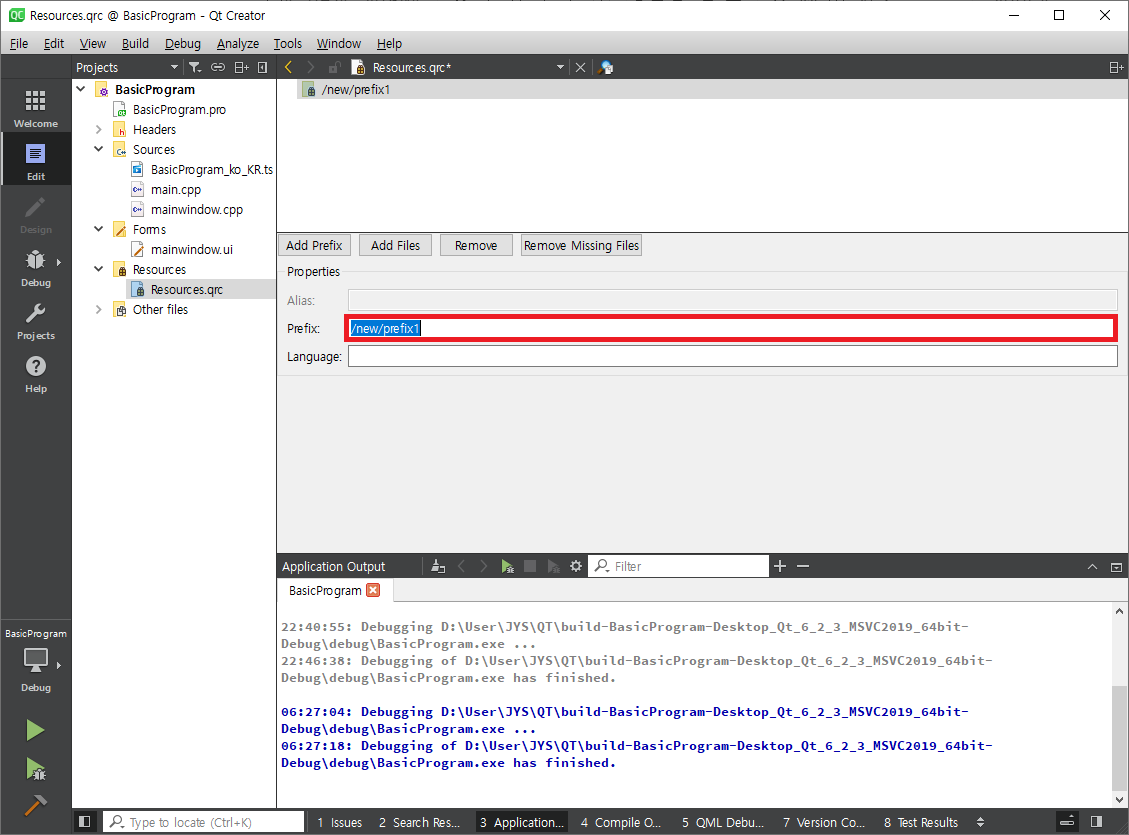Image resolution: width=1129 pixels, height=835 pixels.
Task: Expand the Other files folder
Action: coord(99,310)
